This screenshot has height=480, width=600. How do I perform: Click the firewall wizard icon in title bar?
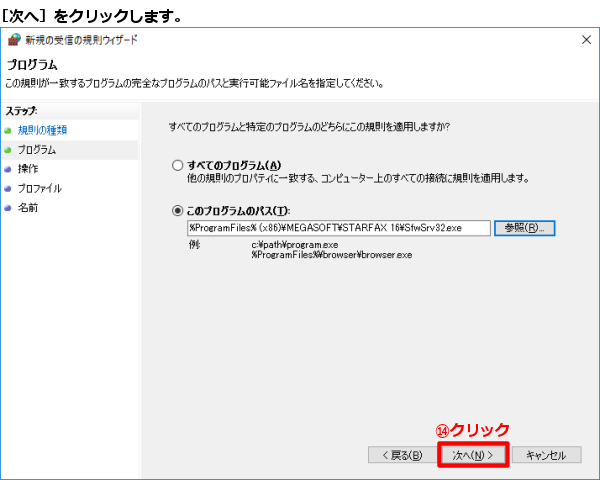tap(13, 40)
